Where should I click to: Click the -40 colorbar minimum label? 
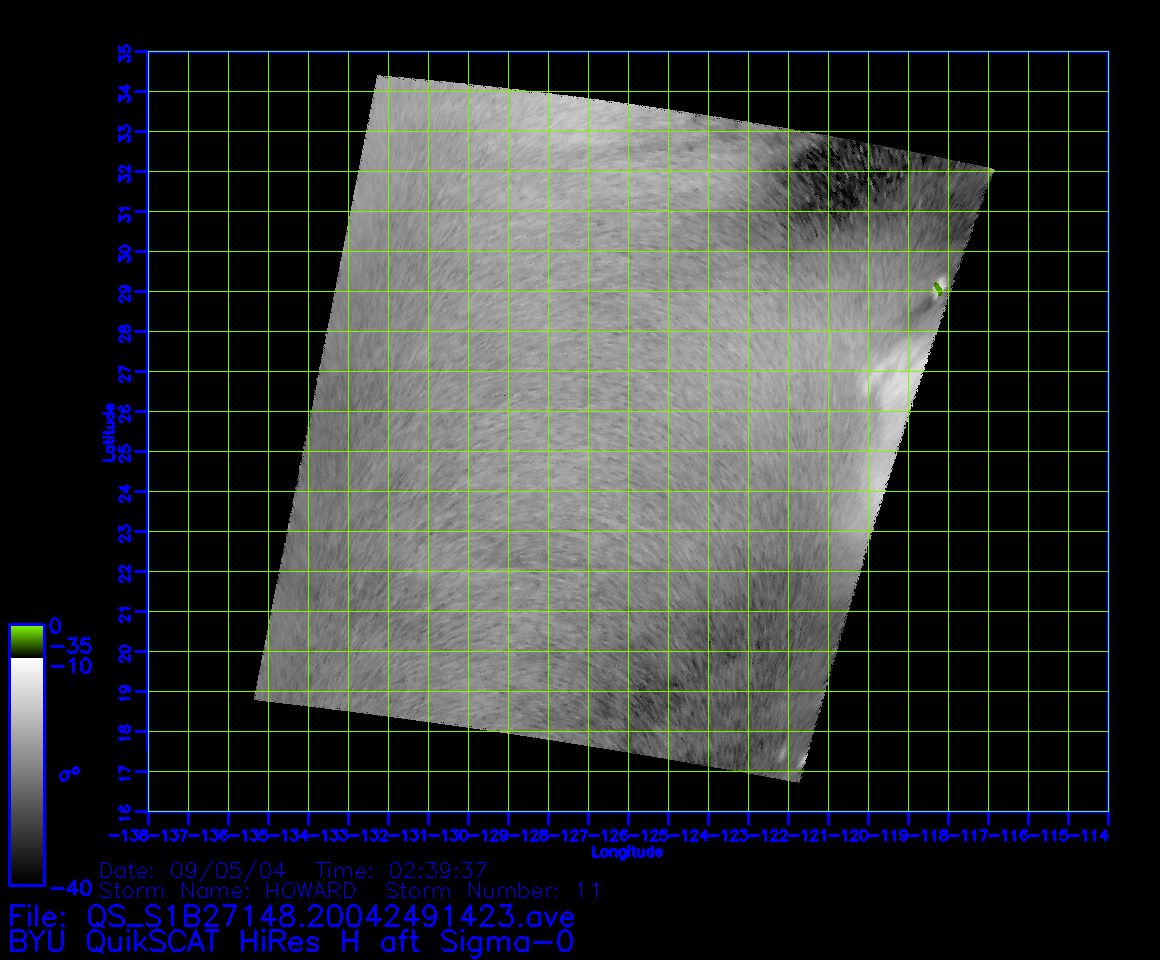(x=69, y=887)
